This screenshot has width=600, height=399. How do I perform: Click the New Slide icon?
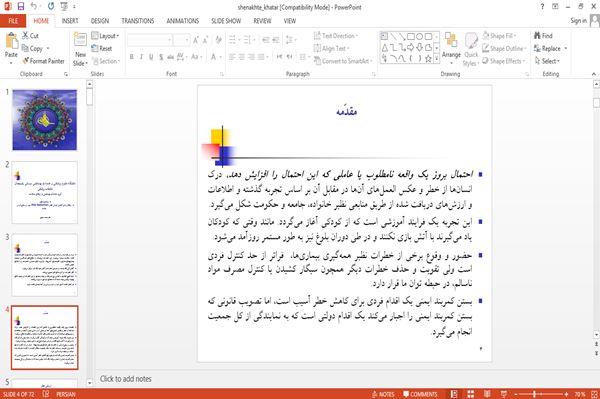[80, 40]
